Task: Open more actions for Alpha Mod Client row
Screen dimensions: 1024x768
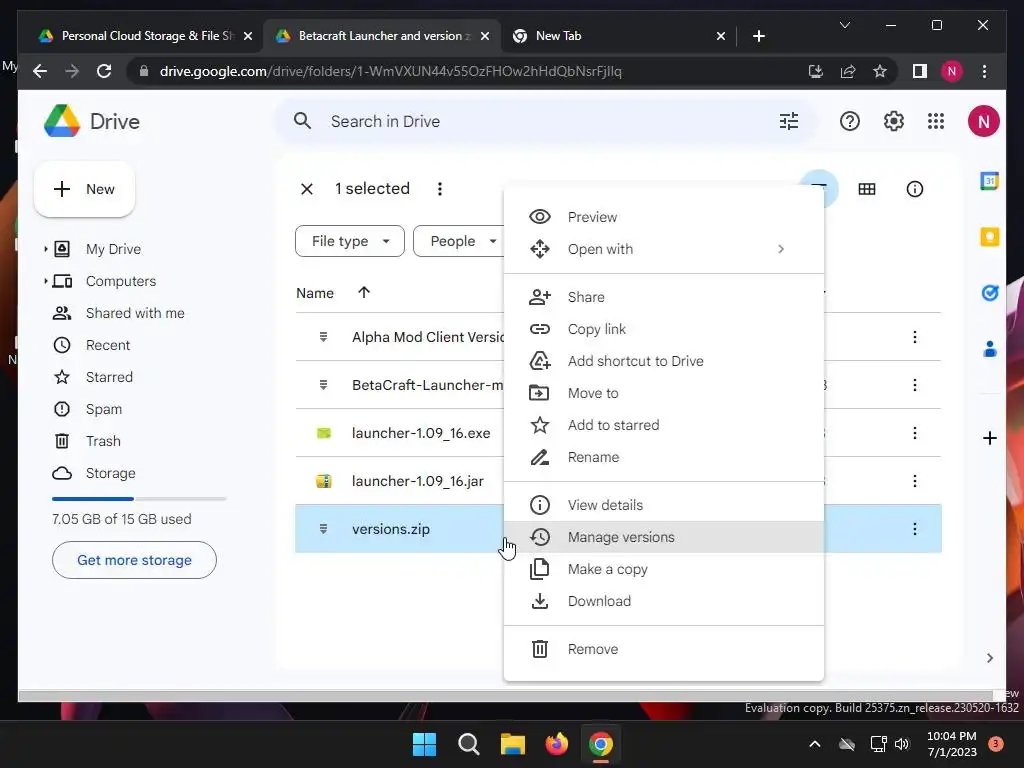Action: pyautogui.click(x=914, y=337)
